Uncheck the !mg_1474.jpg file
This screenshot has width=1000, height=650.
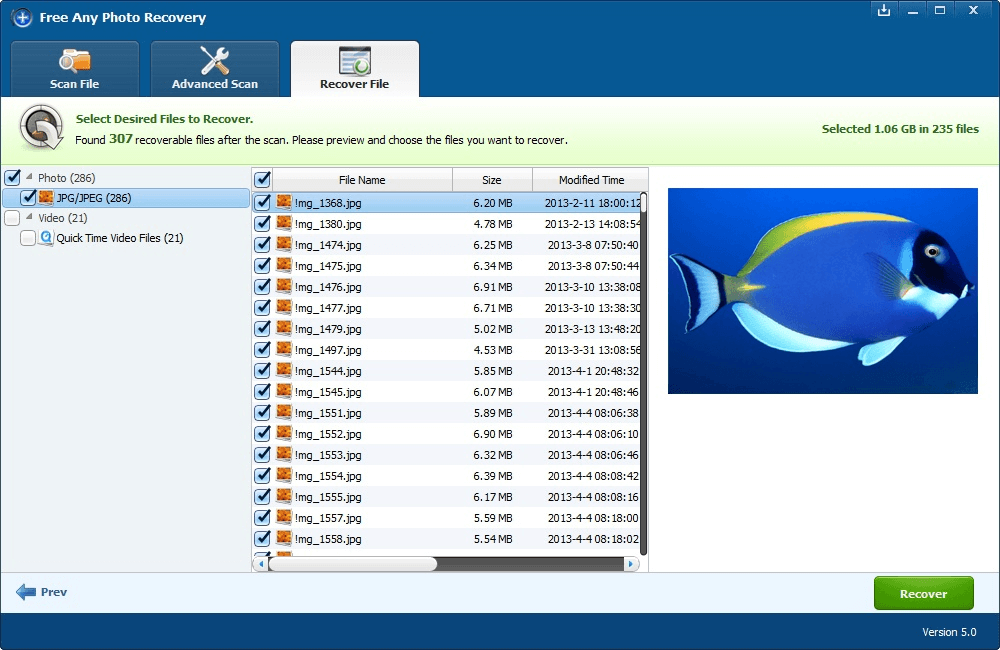point(263,245)
